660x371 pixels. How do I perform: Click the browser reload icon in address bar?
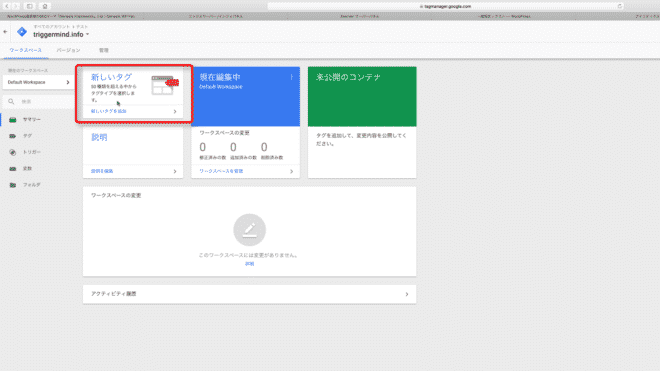pos(620,6)
